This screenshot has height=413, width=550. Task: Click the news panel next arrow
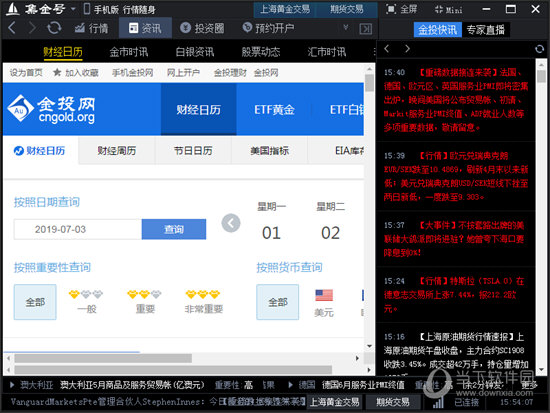pos(407,48)
